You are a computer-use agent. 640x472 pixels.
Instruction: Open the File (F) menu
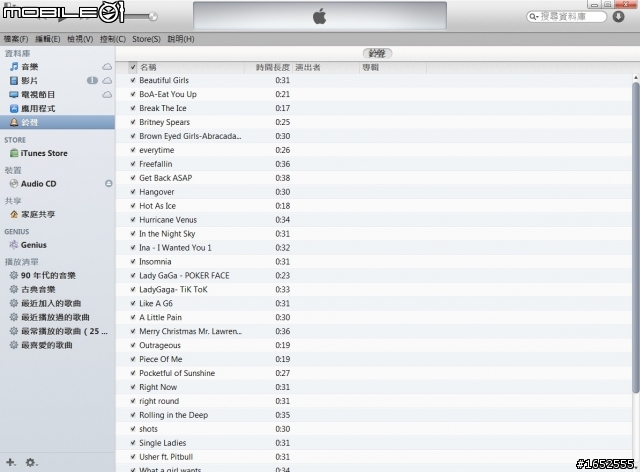coord(16,39)
